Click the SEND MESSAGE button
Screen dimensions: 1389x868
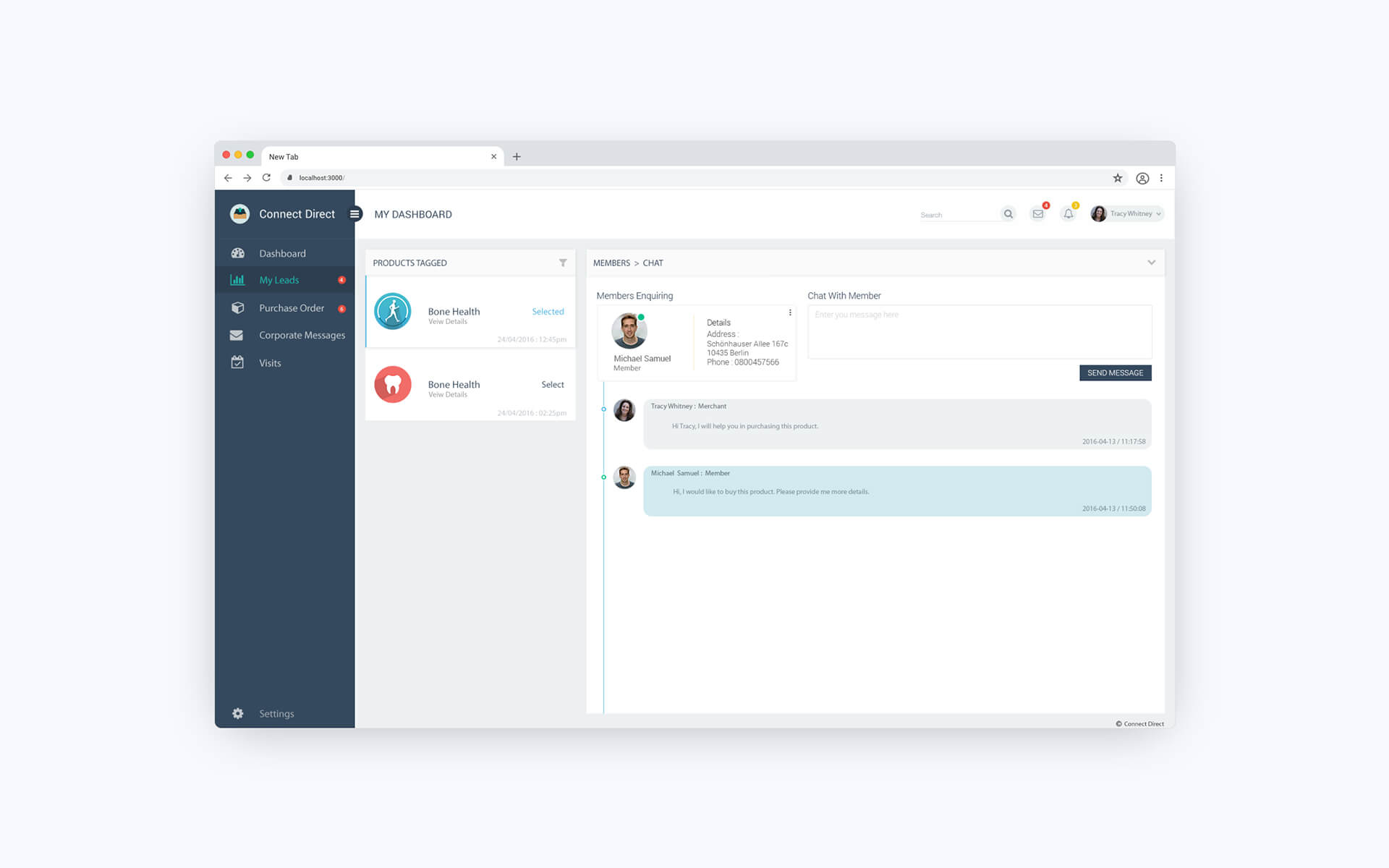pyautogui.click(x=1115, y=373)
